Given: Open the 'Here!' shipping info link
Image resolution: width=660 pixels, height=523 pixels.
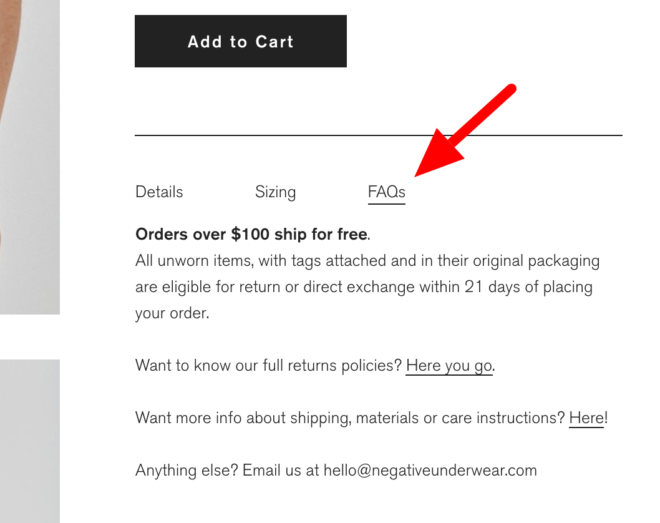Looking at the screenshot, I should point(586,418).
